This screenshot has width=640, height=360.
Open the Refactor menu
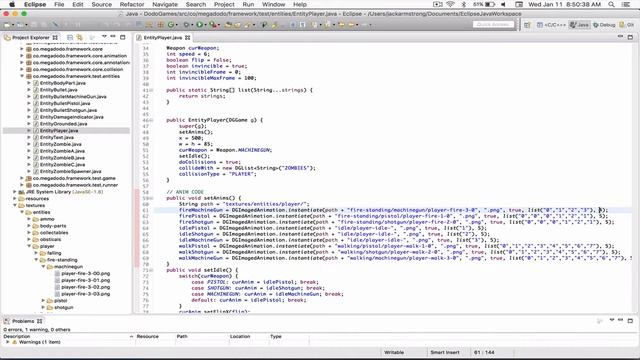pos(131,4)
